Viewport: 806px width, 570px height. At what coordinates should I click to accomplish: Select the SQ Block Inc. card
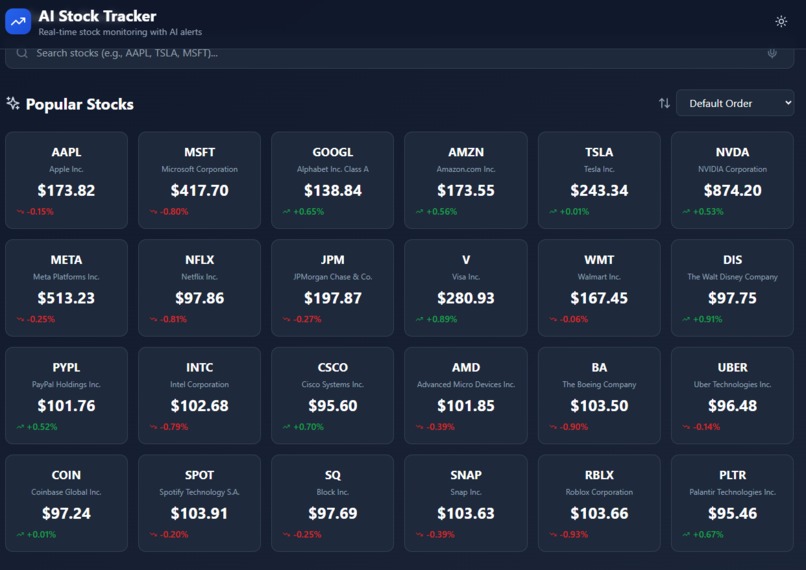333,503
